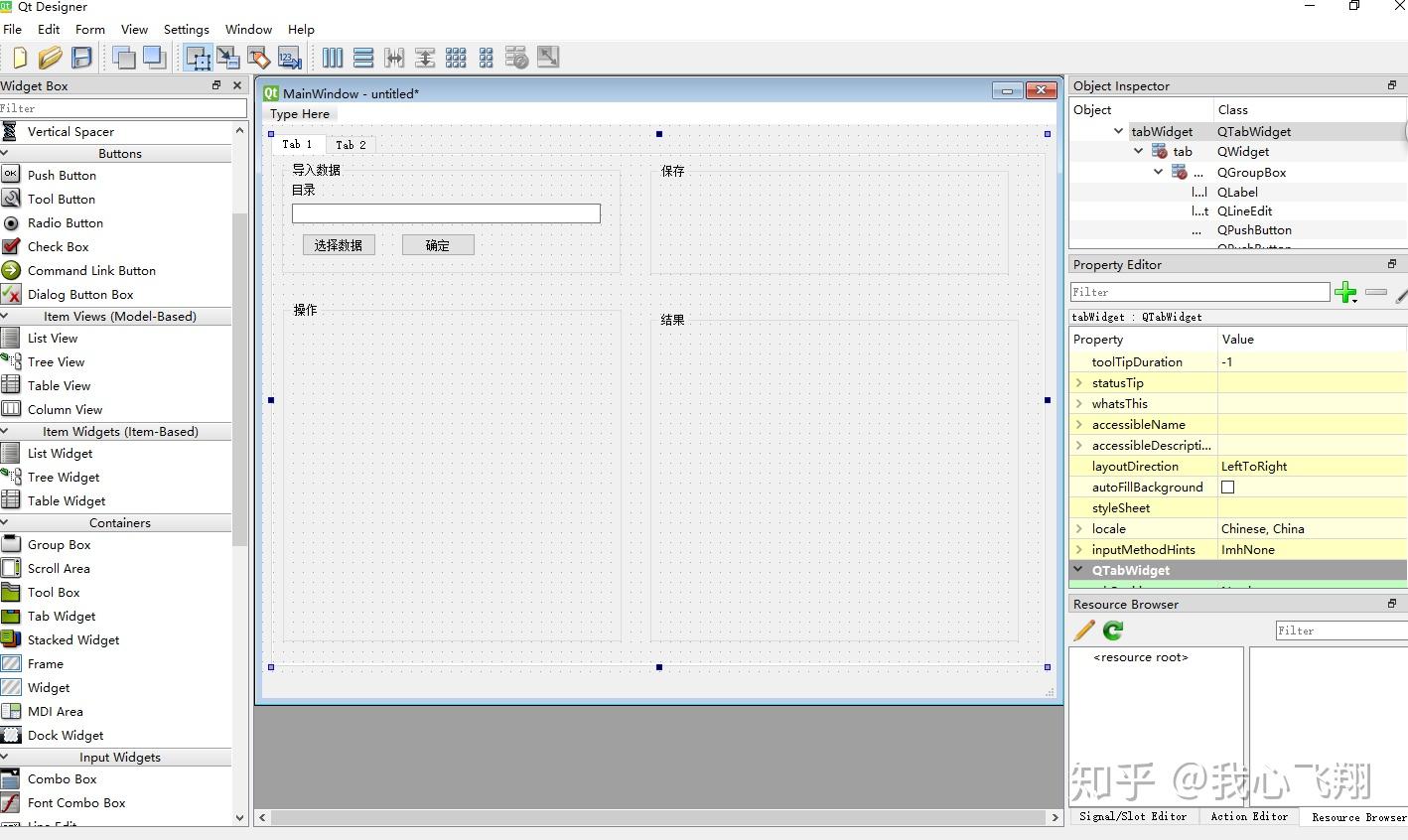This screenshot has height=840, width=1408.
Task: Switch to the Action Editor tab
Action: [x=1249, y=816]
